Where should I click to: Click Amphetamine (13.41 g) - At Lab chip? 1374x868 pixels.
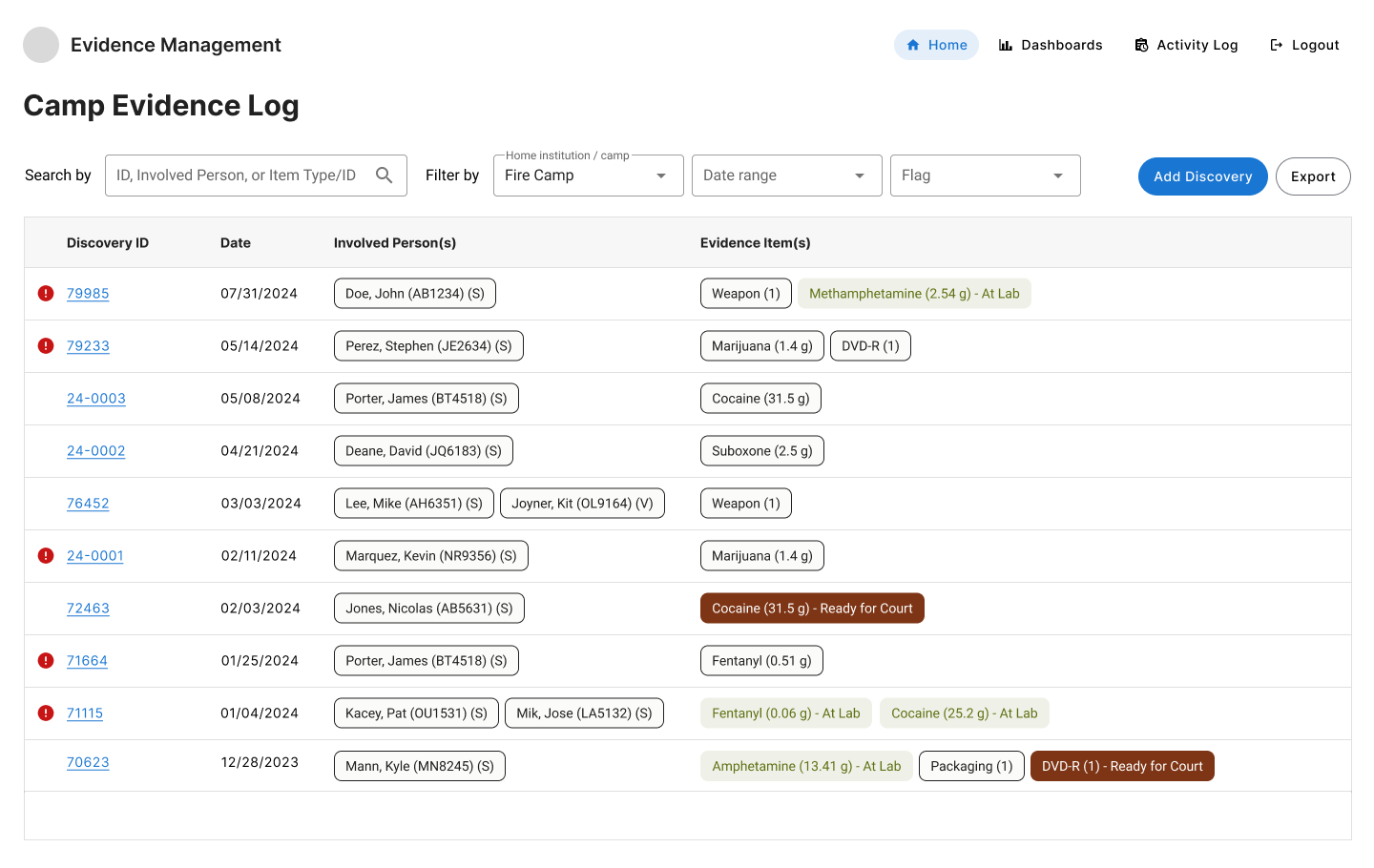(x=806, y=766)
